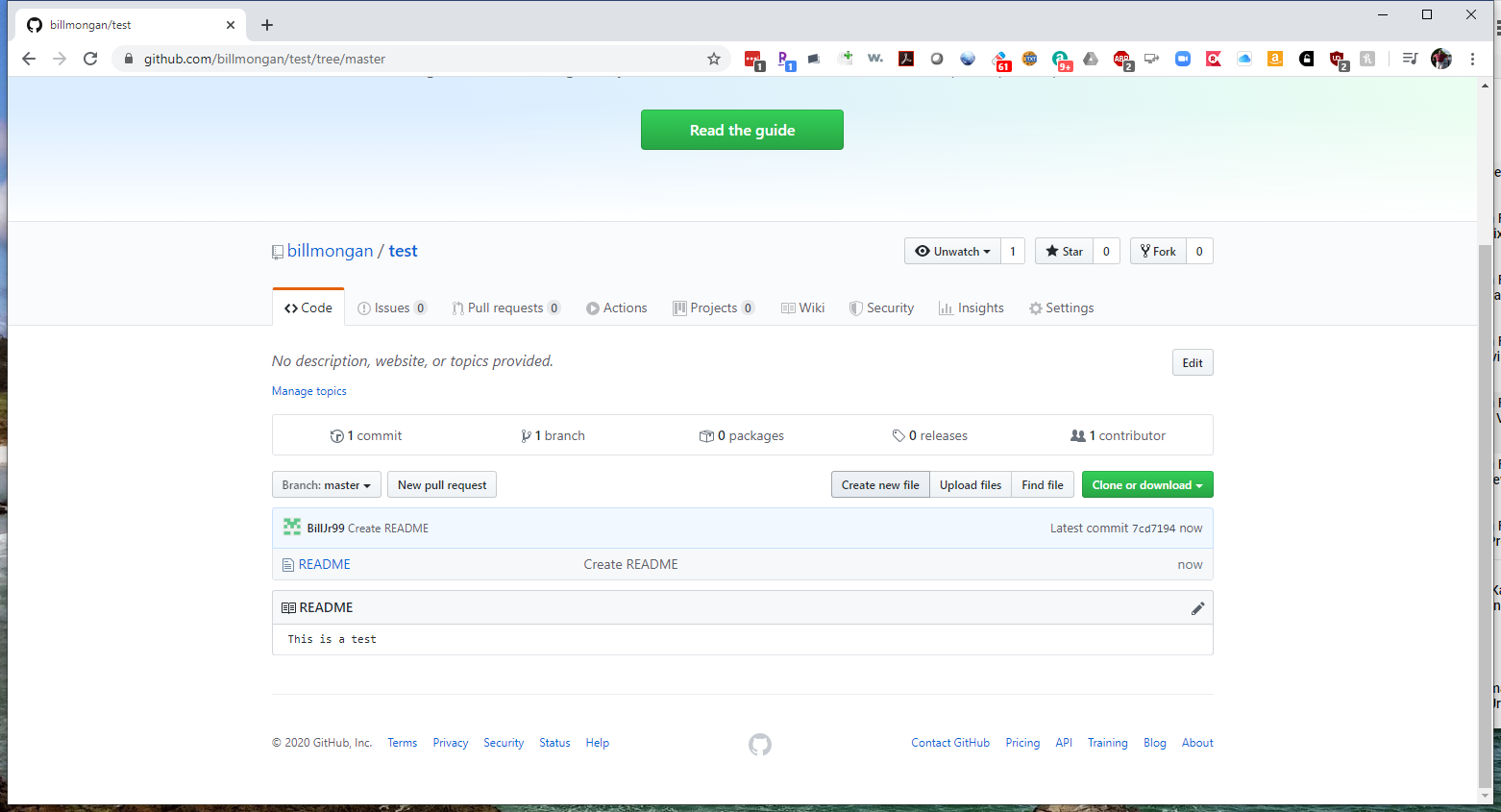Open Clone or download dropdown
This screenshot has width=1501, height=812.
(1147, 484)
